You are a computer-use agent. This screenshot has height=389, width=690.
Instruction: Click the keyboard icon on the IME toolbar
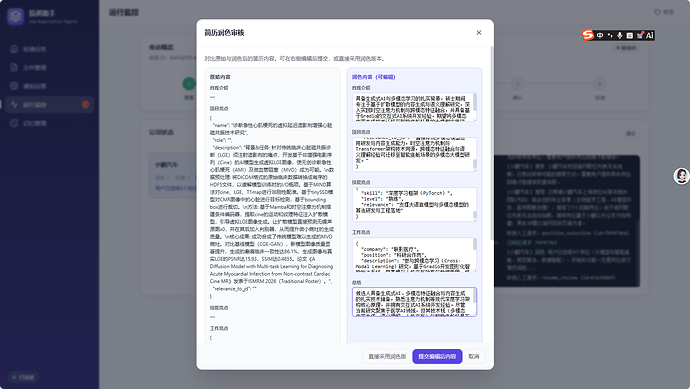pyautogui.click(x=630, y=35)
